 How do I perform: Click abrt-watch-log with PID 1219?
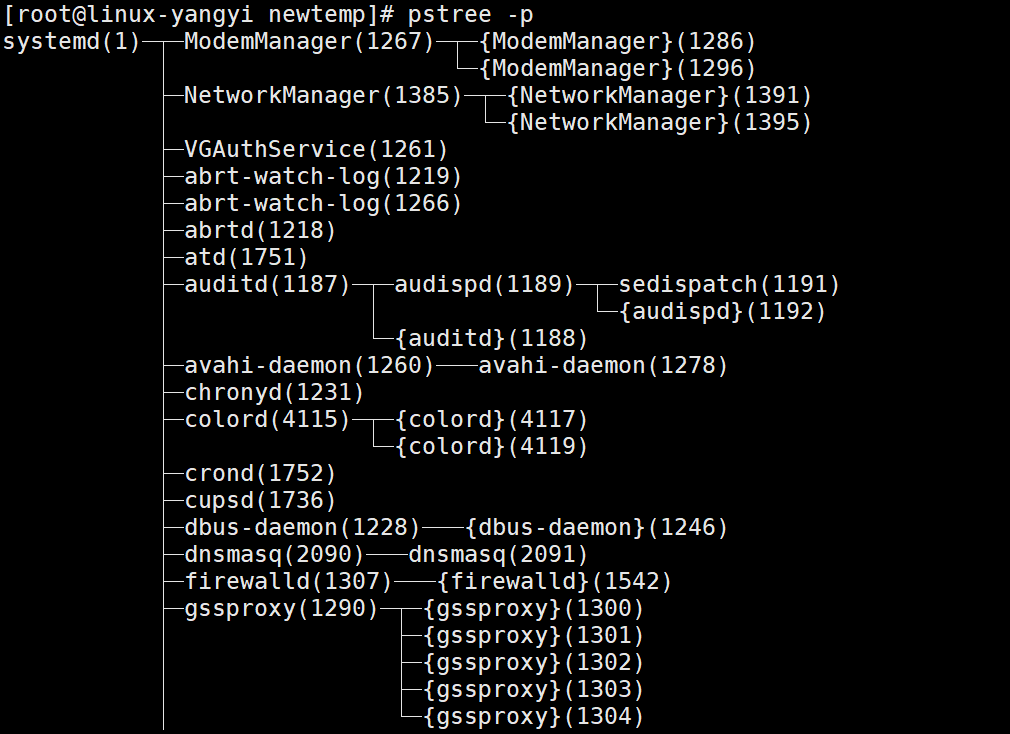pyautogui.click(x=323, y=177)
